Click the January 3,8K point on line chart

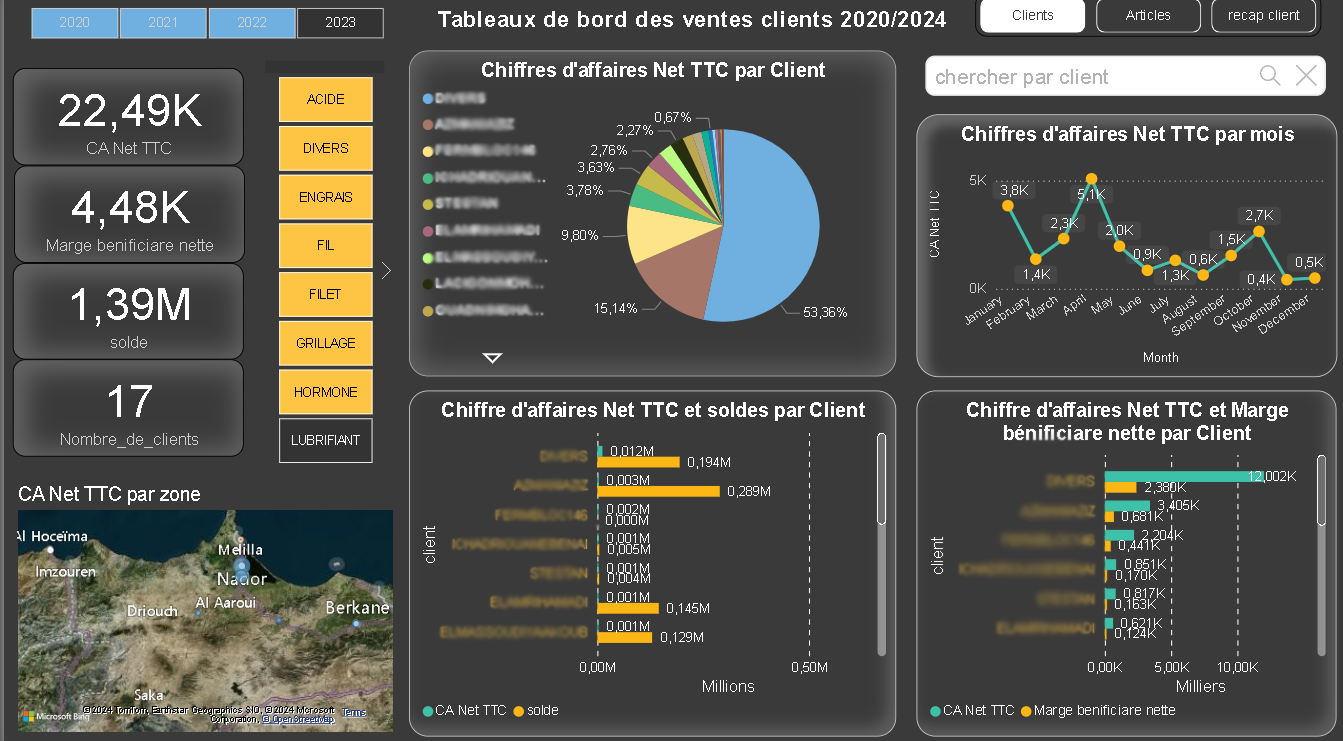coord(1007,206)
